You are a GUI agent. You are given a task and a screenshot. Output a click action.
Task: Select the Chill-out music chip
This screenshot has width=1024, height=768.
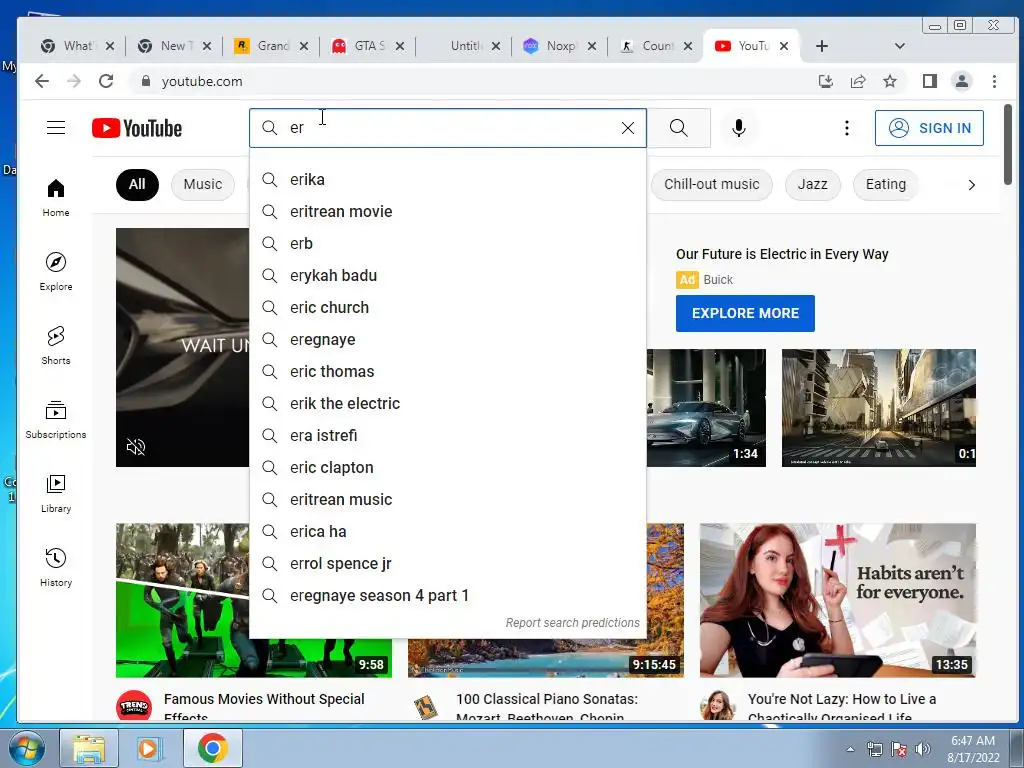point(711,185)
